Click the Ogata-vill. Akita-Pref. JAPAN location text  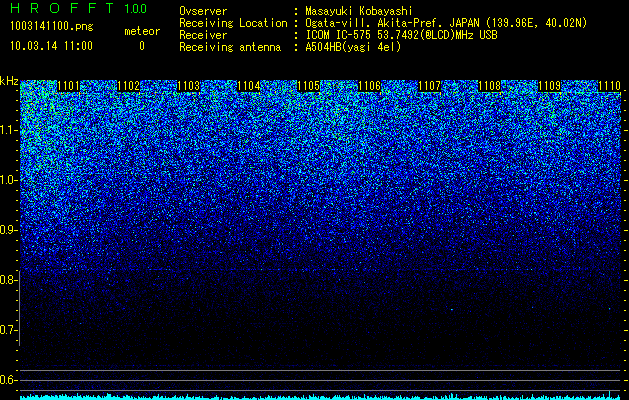tap(445, 23)
